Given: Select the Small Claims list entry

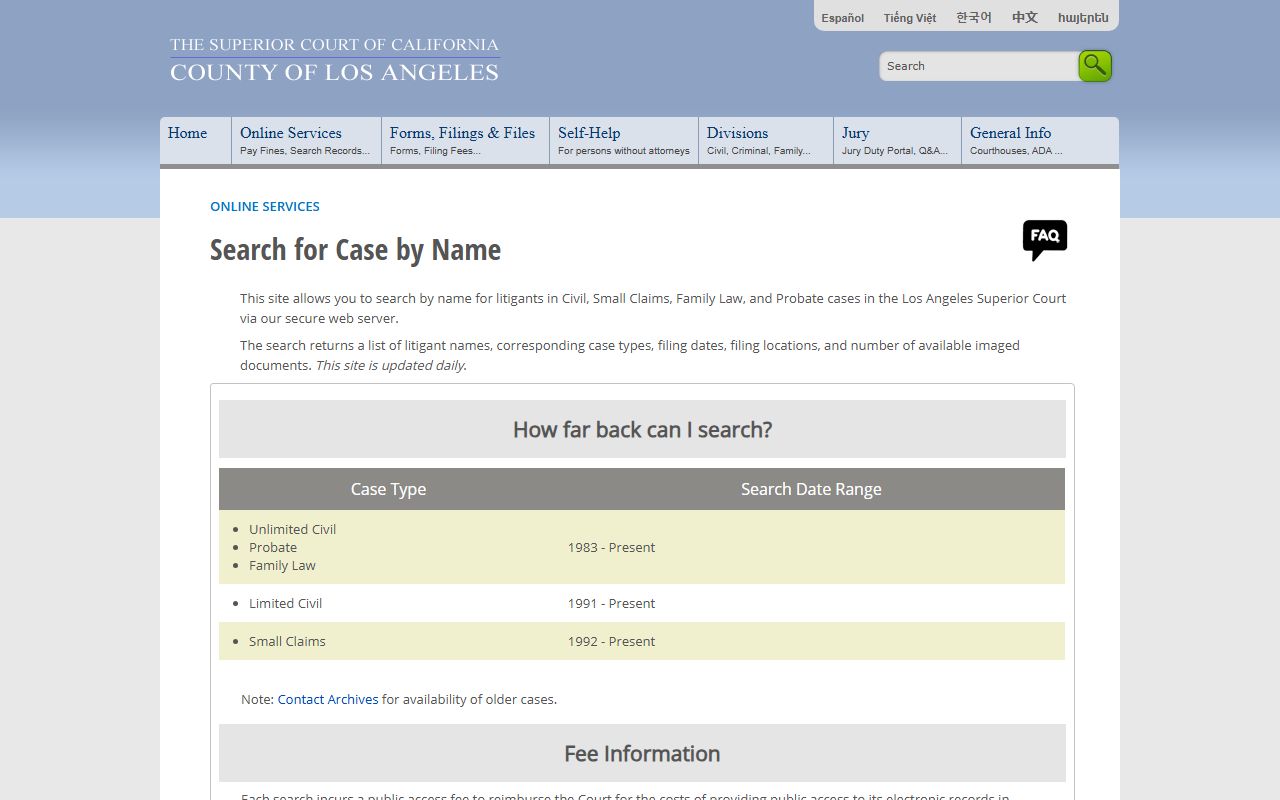Looking at the screenshot, I should [x=287, y=641].
